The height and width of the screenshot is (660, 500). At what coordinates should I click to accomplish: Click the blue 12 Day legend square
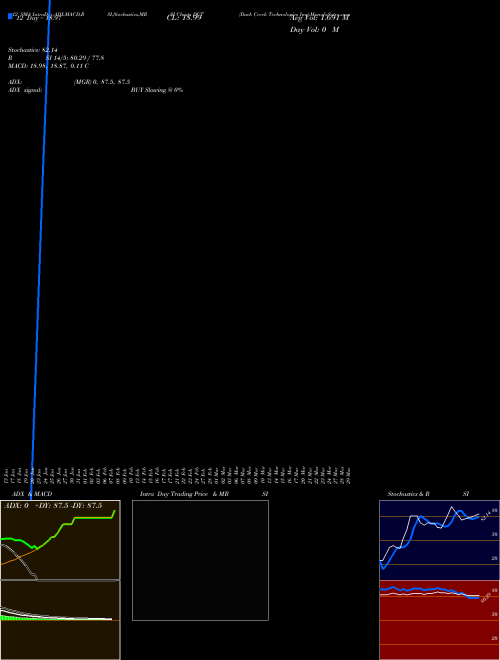tap(10, 16)
